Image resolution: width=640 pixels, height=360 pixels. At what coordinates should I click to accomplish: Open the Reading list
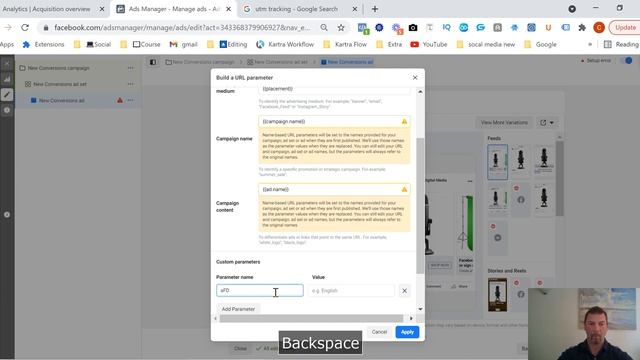tap(621, 44)
